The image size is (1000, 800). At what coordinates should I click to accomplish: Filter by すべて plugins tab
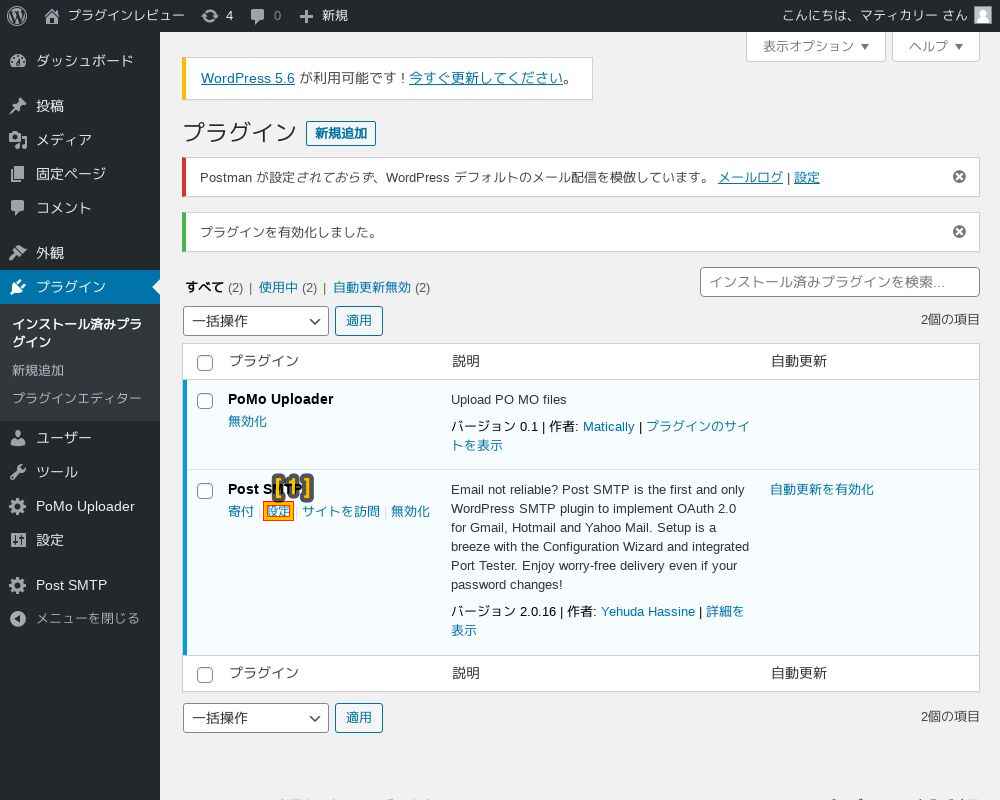tap(204, 287)
